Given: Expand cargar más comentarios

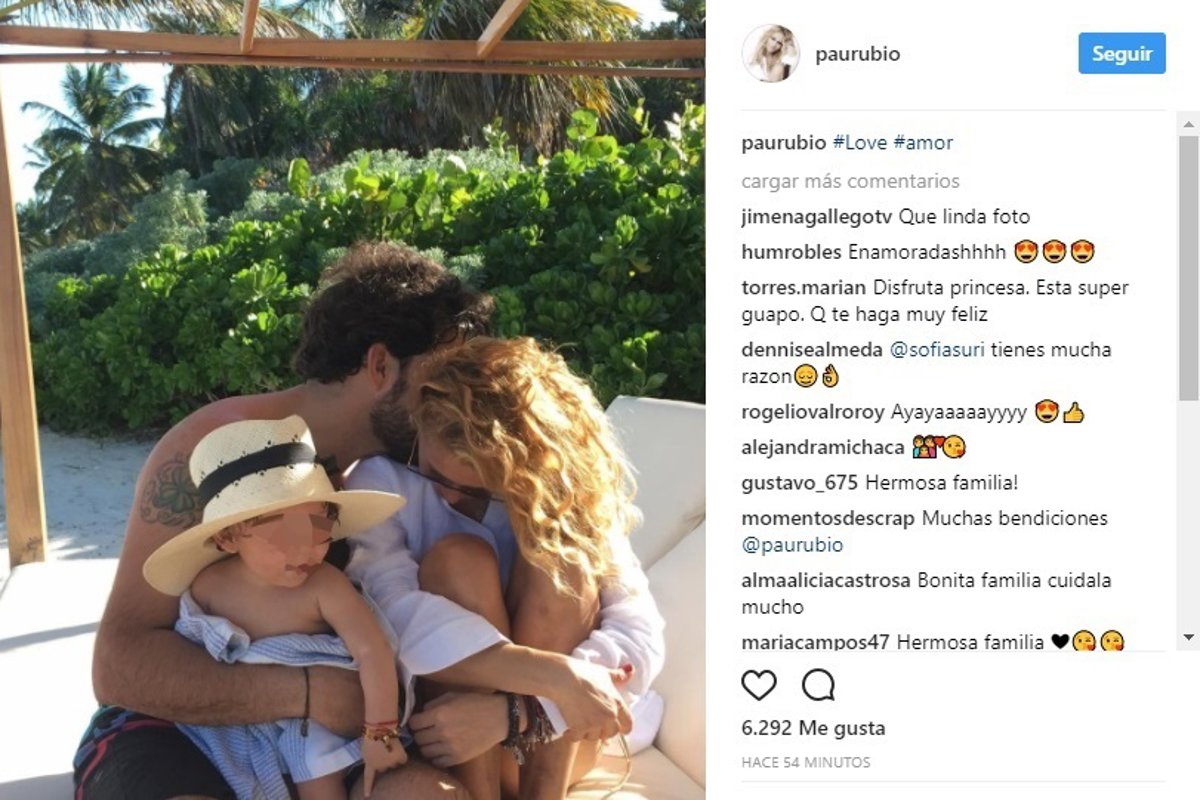Looking at the screenshot, I should coord(850,181).
